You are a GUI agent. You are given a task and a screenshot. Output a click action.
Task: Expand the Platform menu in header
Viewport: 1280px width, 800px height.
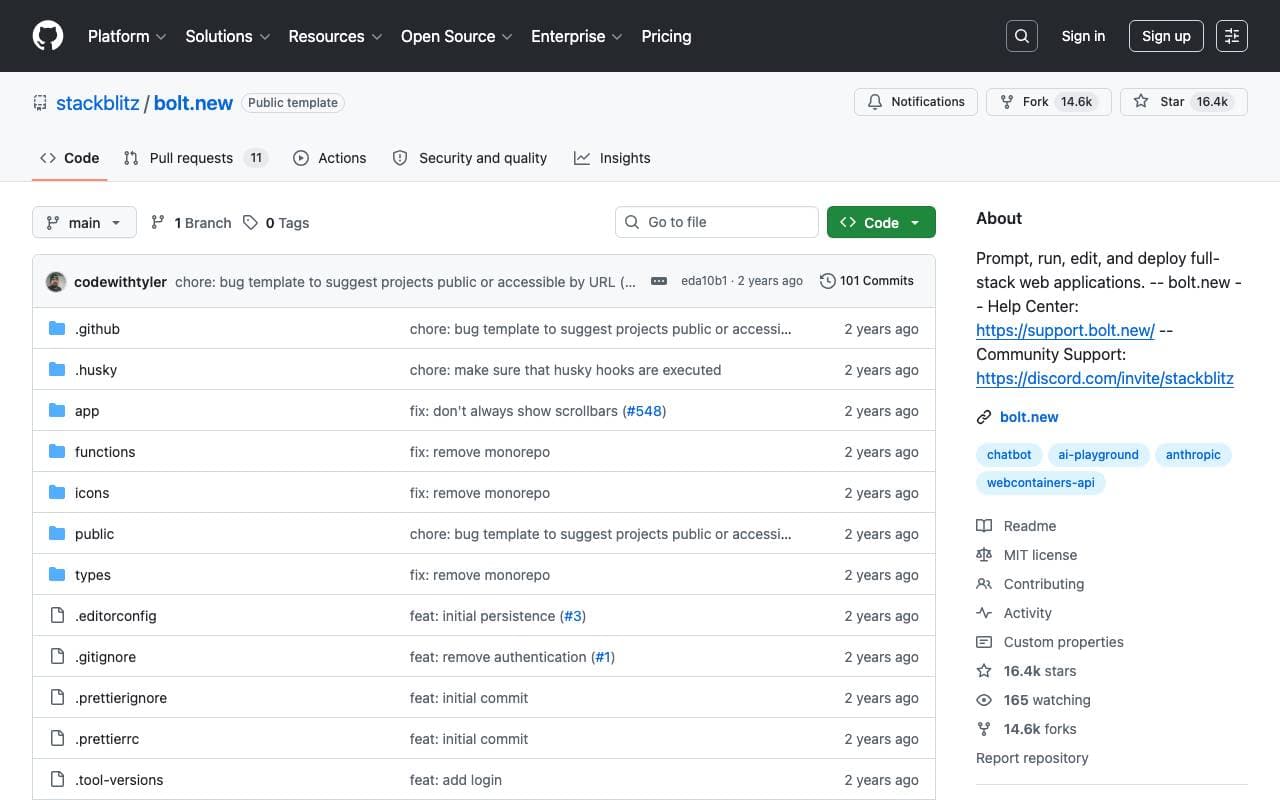click(126, 36)
